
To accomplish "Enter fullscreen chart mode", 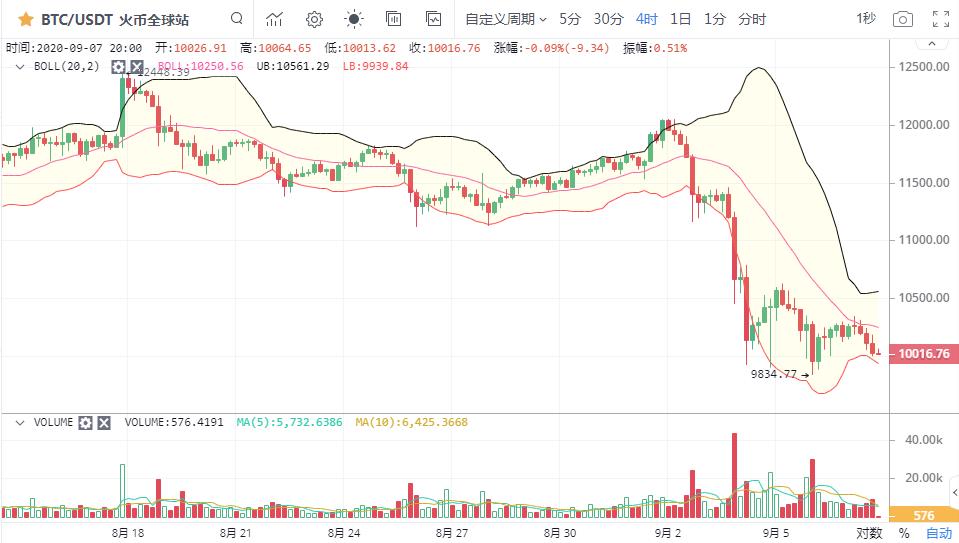I will 941,19.
